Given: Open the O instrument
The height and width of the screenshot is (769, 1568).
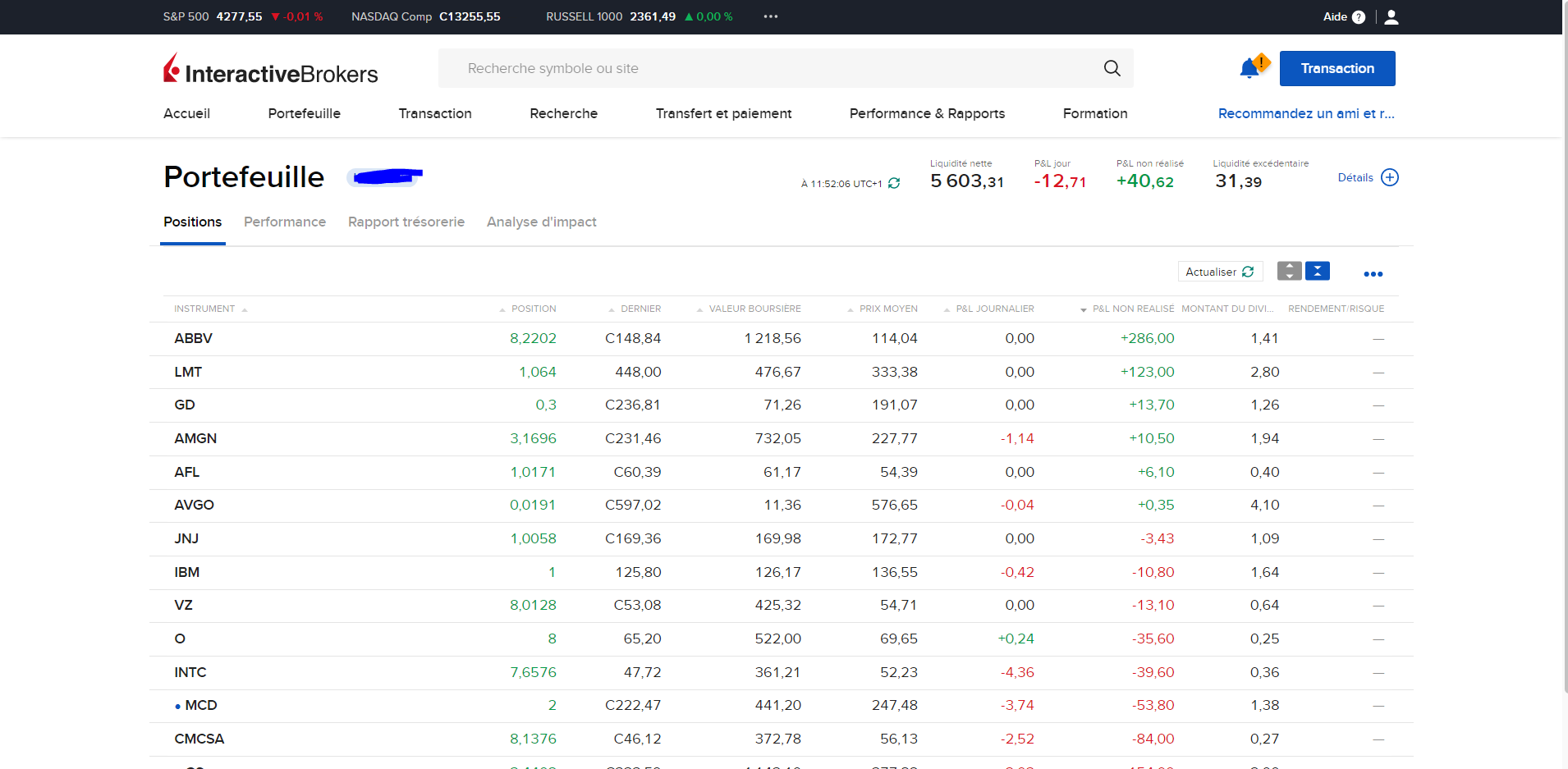Looking at the screenshot, I should [x=180, y=639].
